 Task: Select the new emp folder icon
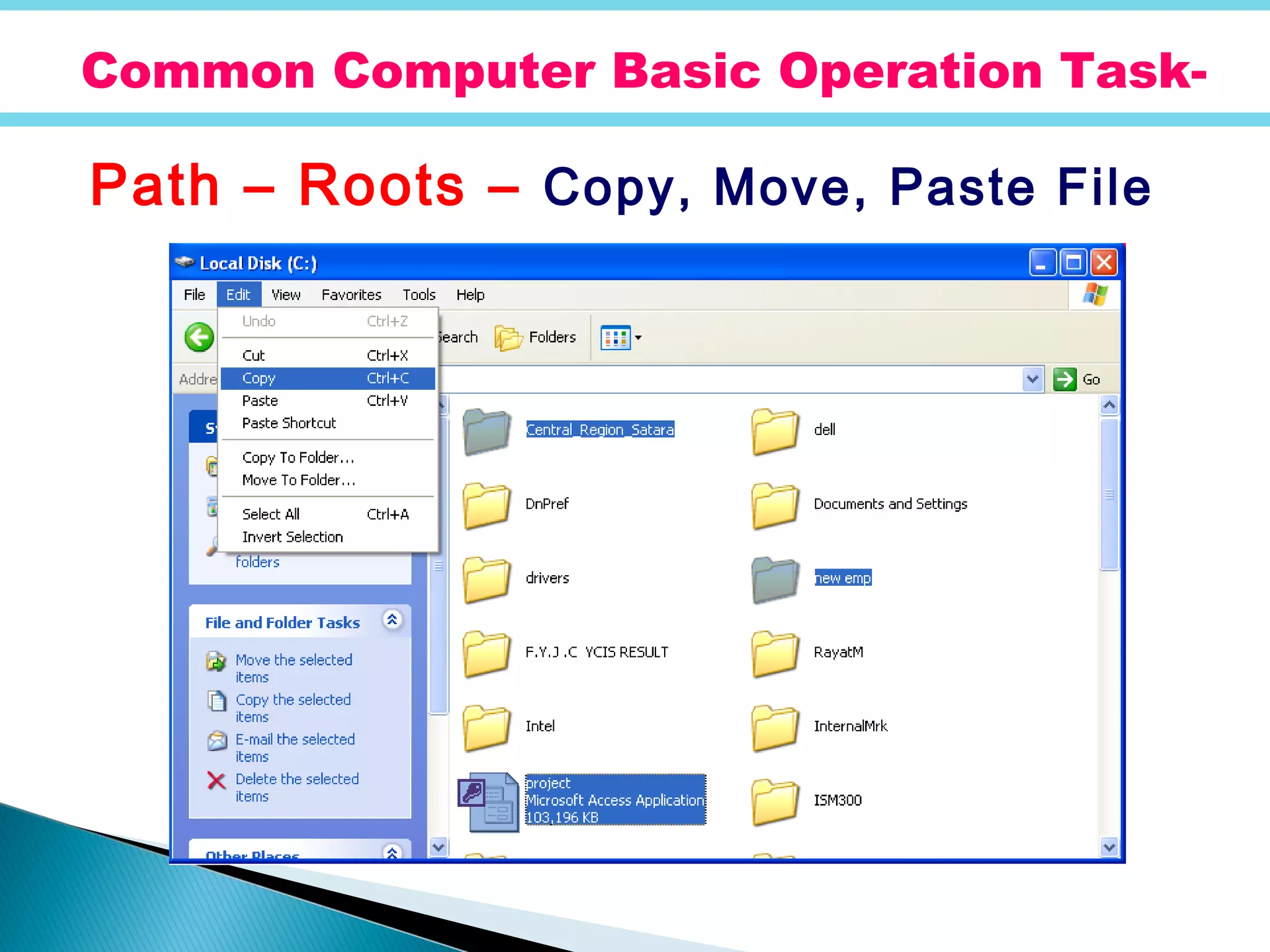click(775, 579)
